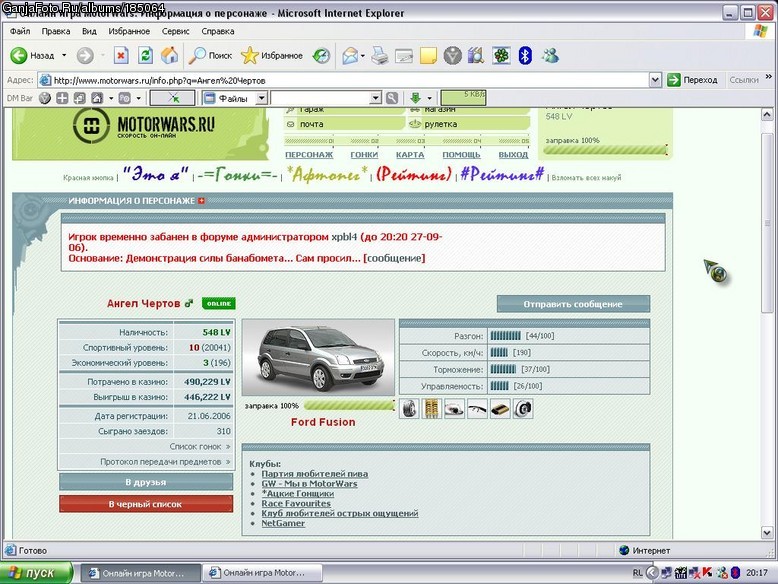Open the NetGamer club link
This screenshot has height=584, width=778.
283,523
